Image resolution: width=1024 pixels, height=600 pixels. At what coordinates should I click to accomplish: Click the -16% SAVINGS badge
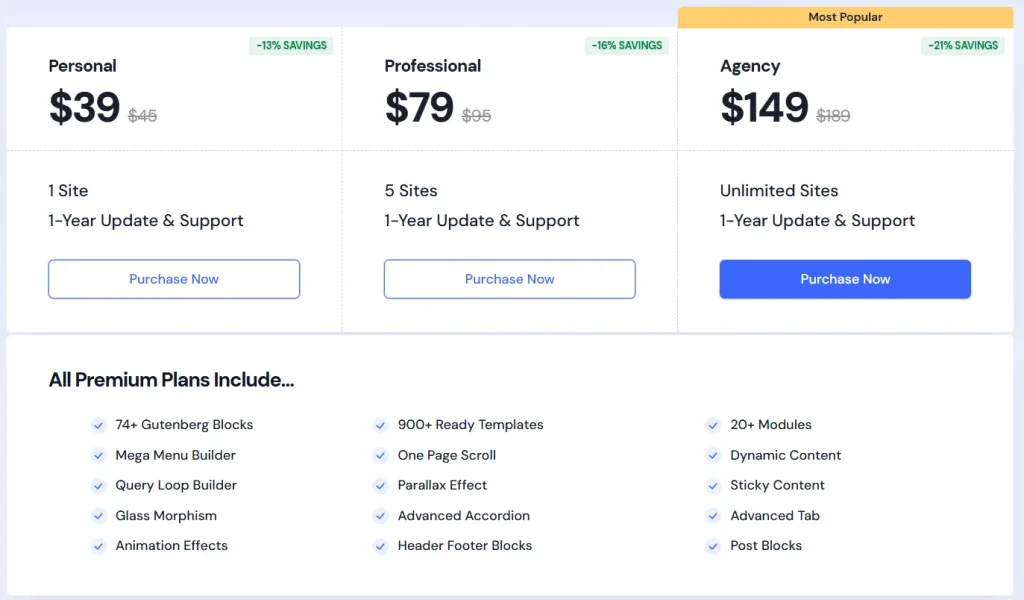[x=626, y=45]
